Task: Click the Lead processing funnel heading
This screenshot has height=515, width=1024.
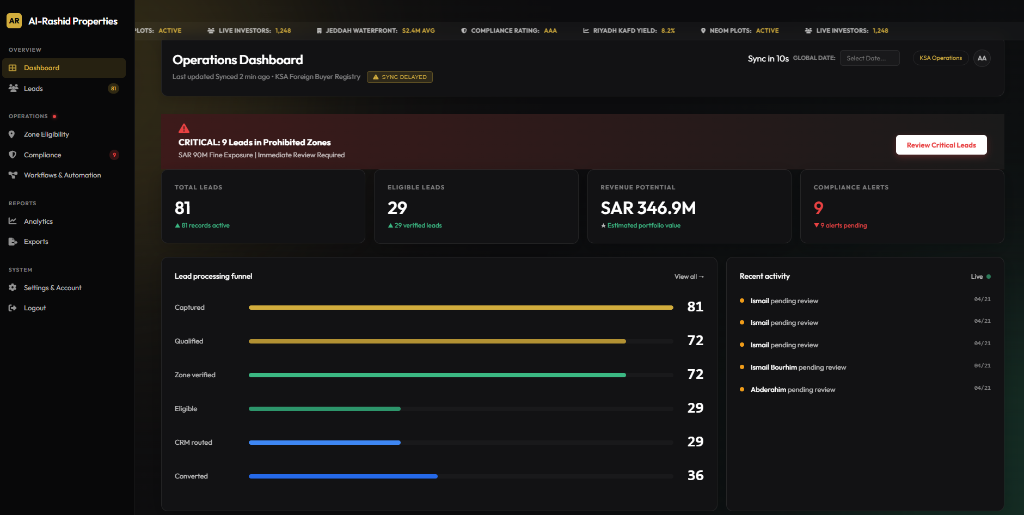Action: (x=214, y=277)
